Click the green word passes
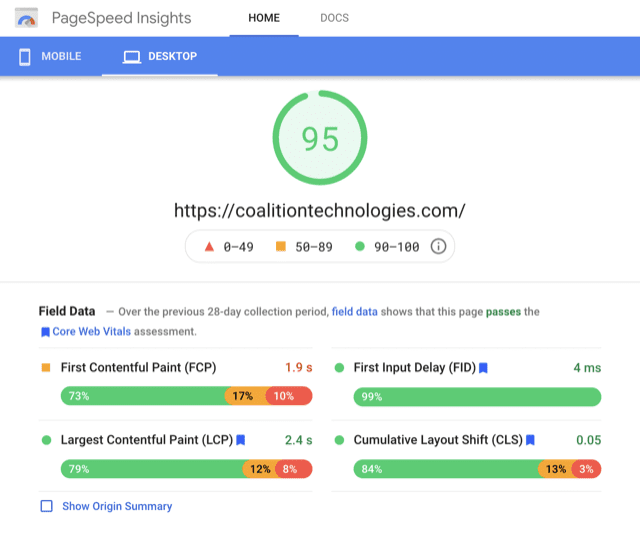This screenshot has height=543, width=640. (x=503, y=312)
